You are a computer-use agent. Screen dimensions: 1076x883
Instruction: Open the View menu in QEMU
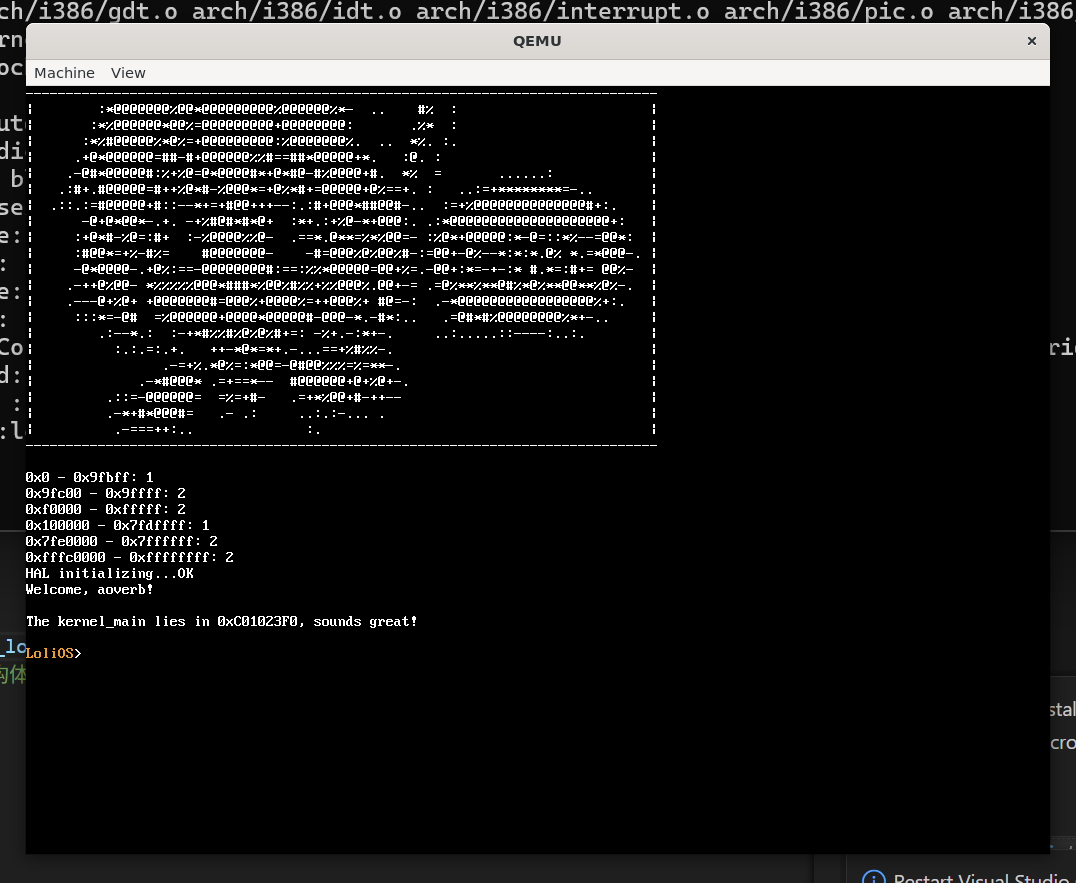pyautogui.click(x=128, y=73)
